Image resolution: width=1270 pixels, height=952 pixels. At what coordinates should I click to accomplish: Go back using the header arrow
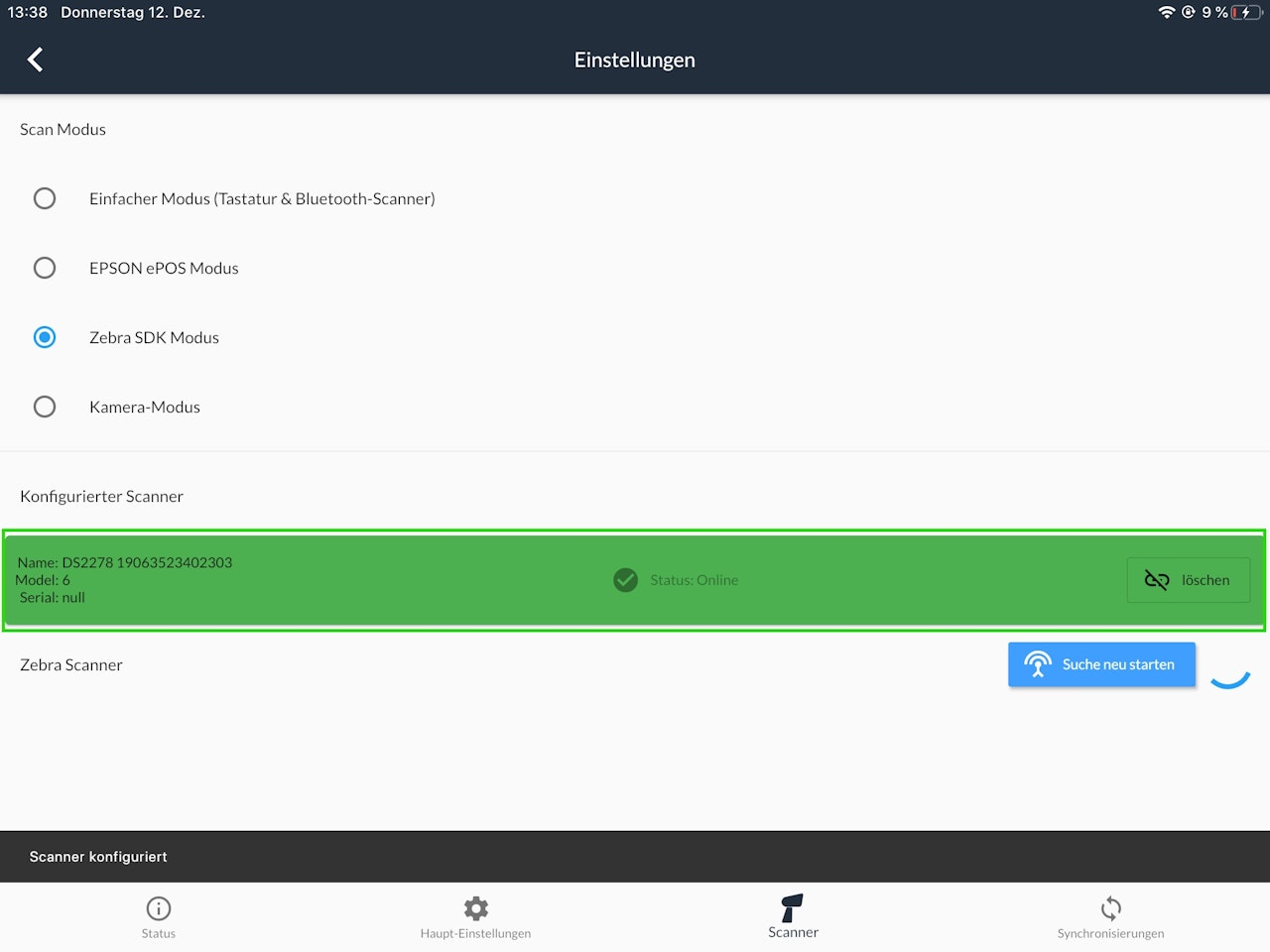pos(35,59)
